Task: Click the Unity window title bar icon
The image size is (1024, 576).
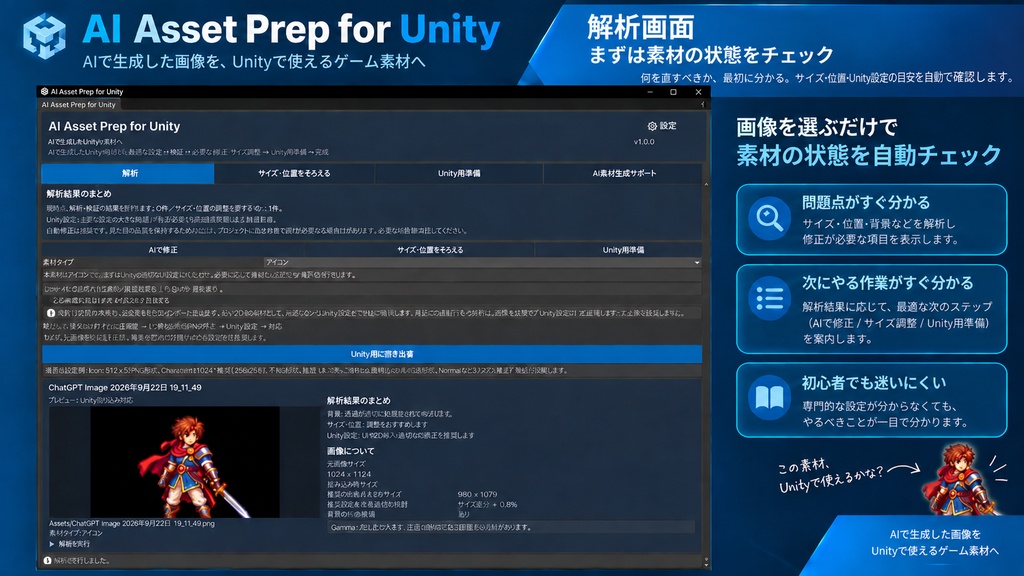Action: (x=44, y=92)
